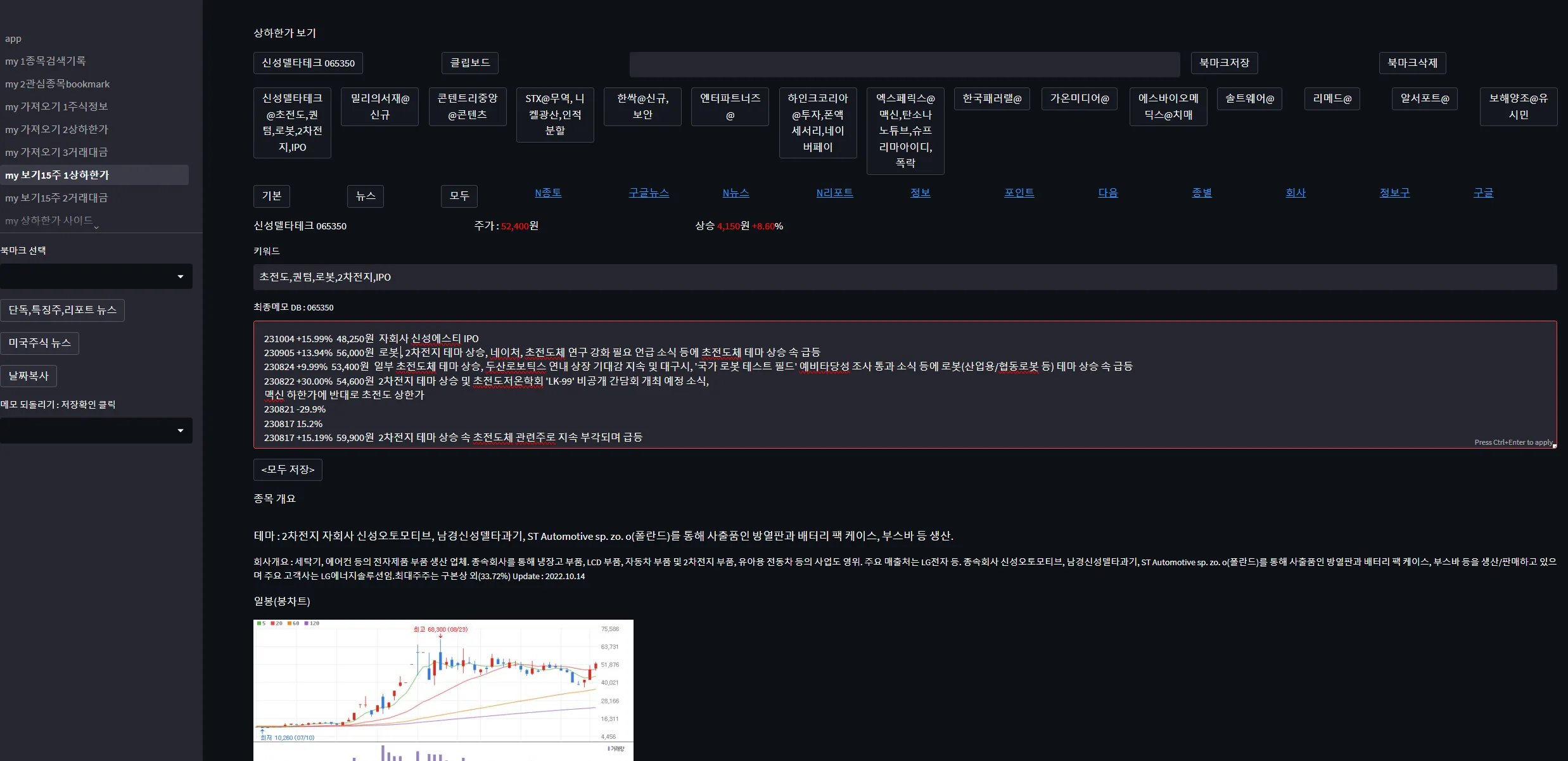Select 'my 가져오기 1주식정보' sidebar item
The height and width of the screenshot is (761, 1568).
coord(56,106)
